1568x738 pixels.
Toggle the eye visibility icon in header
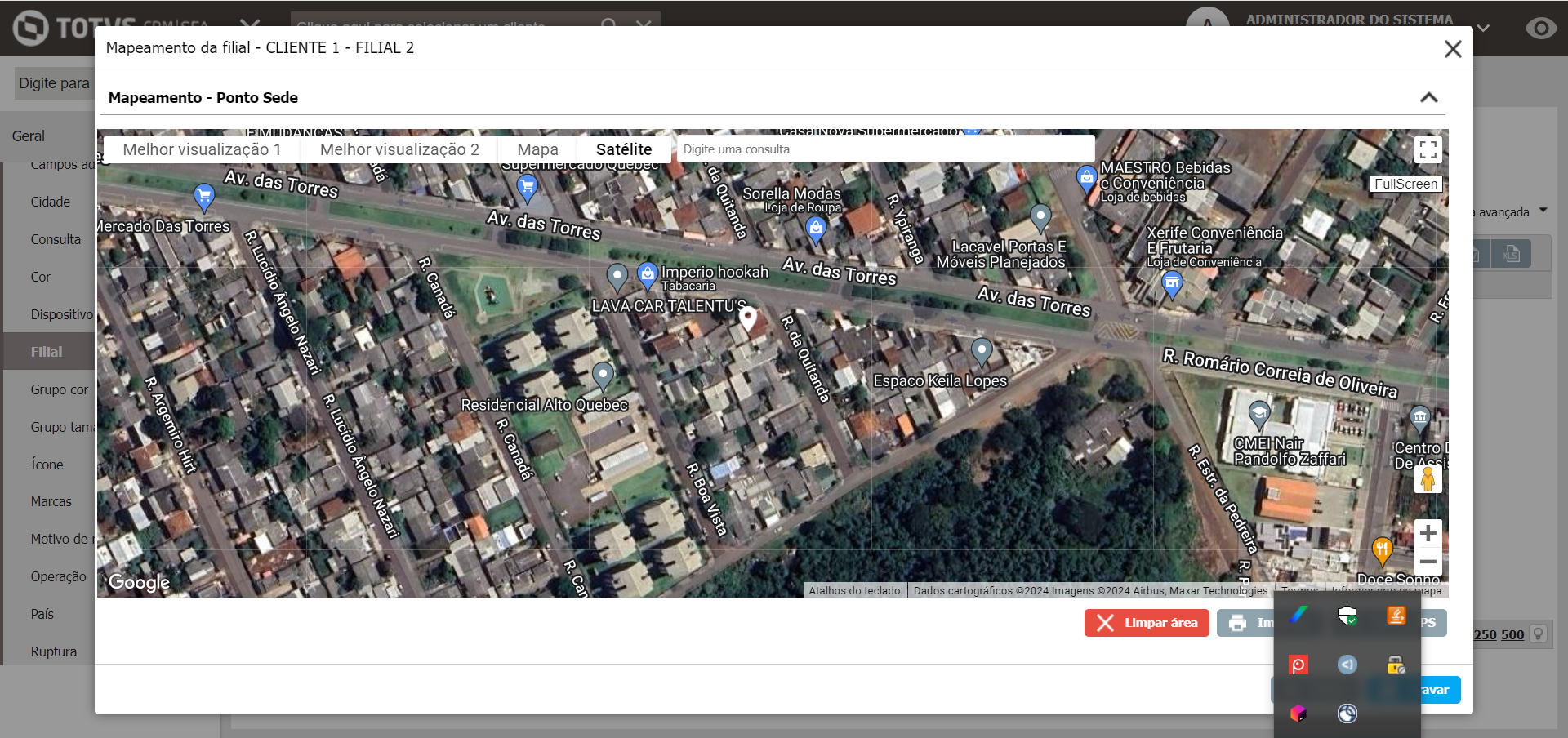(x=1540, y=29)
